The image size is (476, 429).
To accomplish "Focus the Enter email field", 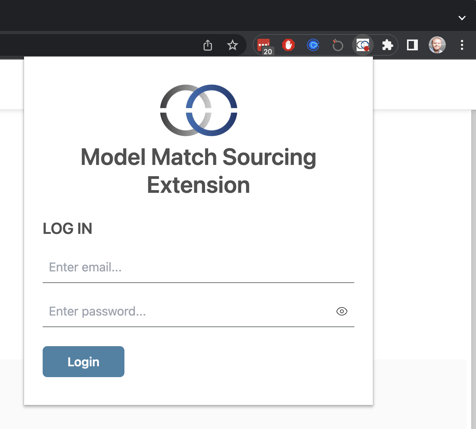I will point(198,268).
